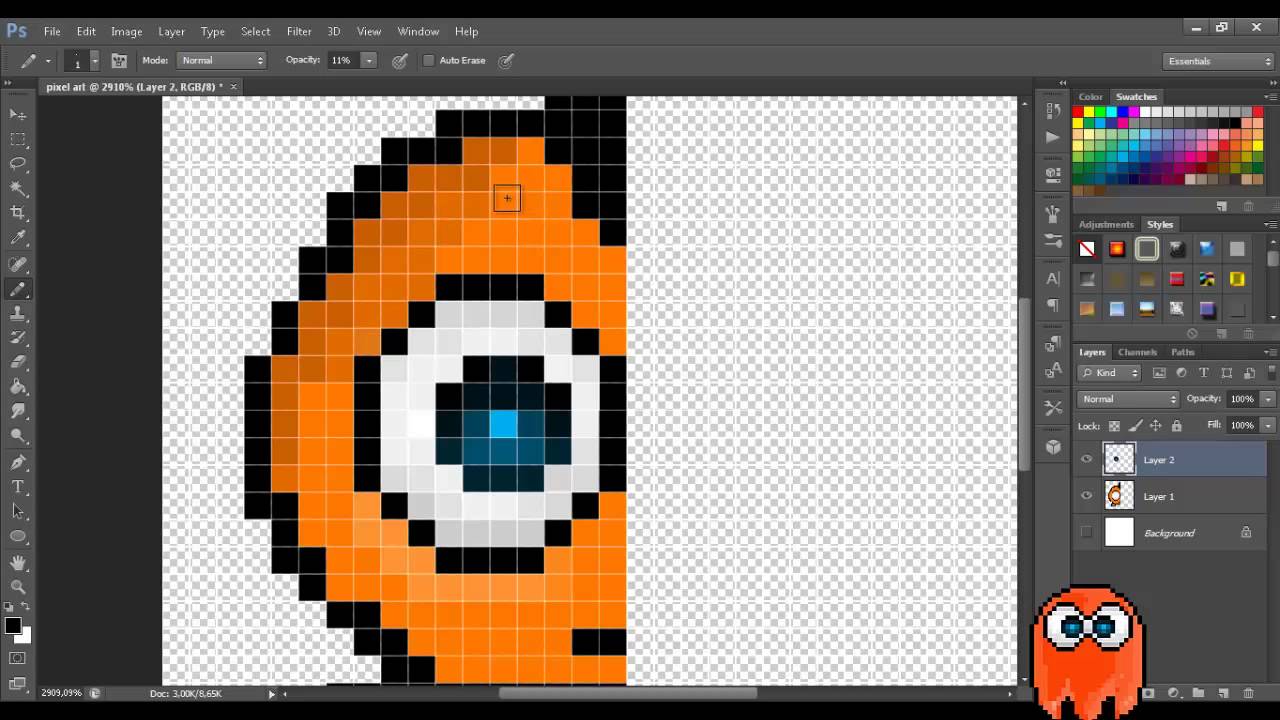The width and height of the screenshot is (1280, 720).
Task: Select the Pen tool
Action: pyautogui.click(x=18, y=462)
